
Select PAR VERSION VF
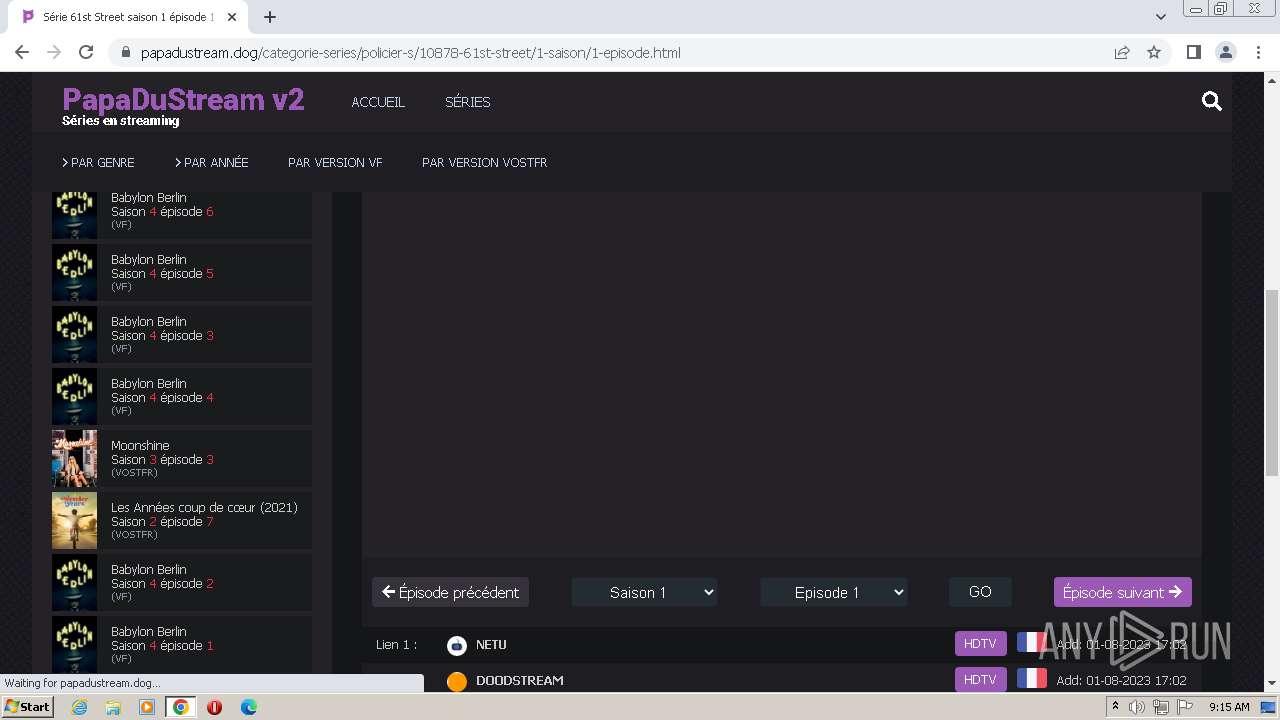(x=335, y=162)
